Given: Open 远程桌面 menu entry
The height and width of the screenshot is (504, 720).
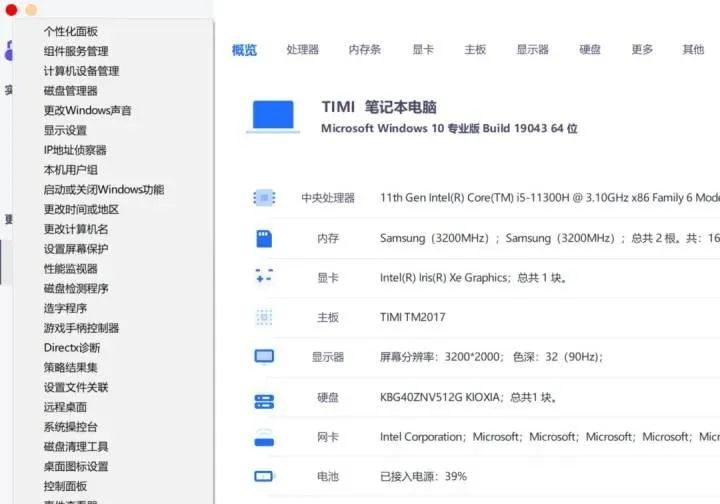Looking at the screenshot, I should pos(65,407).
